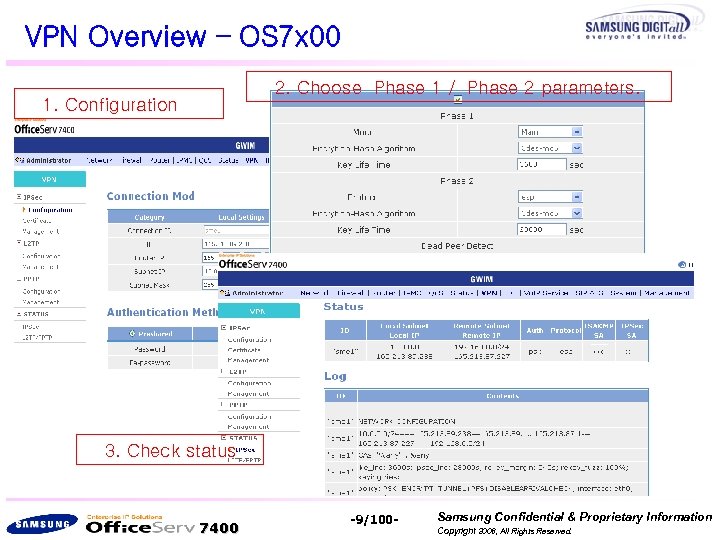This screenshot has width=720, height=540.
Task: Click the Samsung DigitAll logo
Action: tap(637, 28)
